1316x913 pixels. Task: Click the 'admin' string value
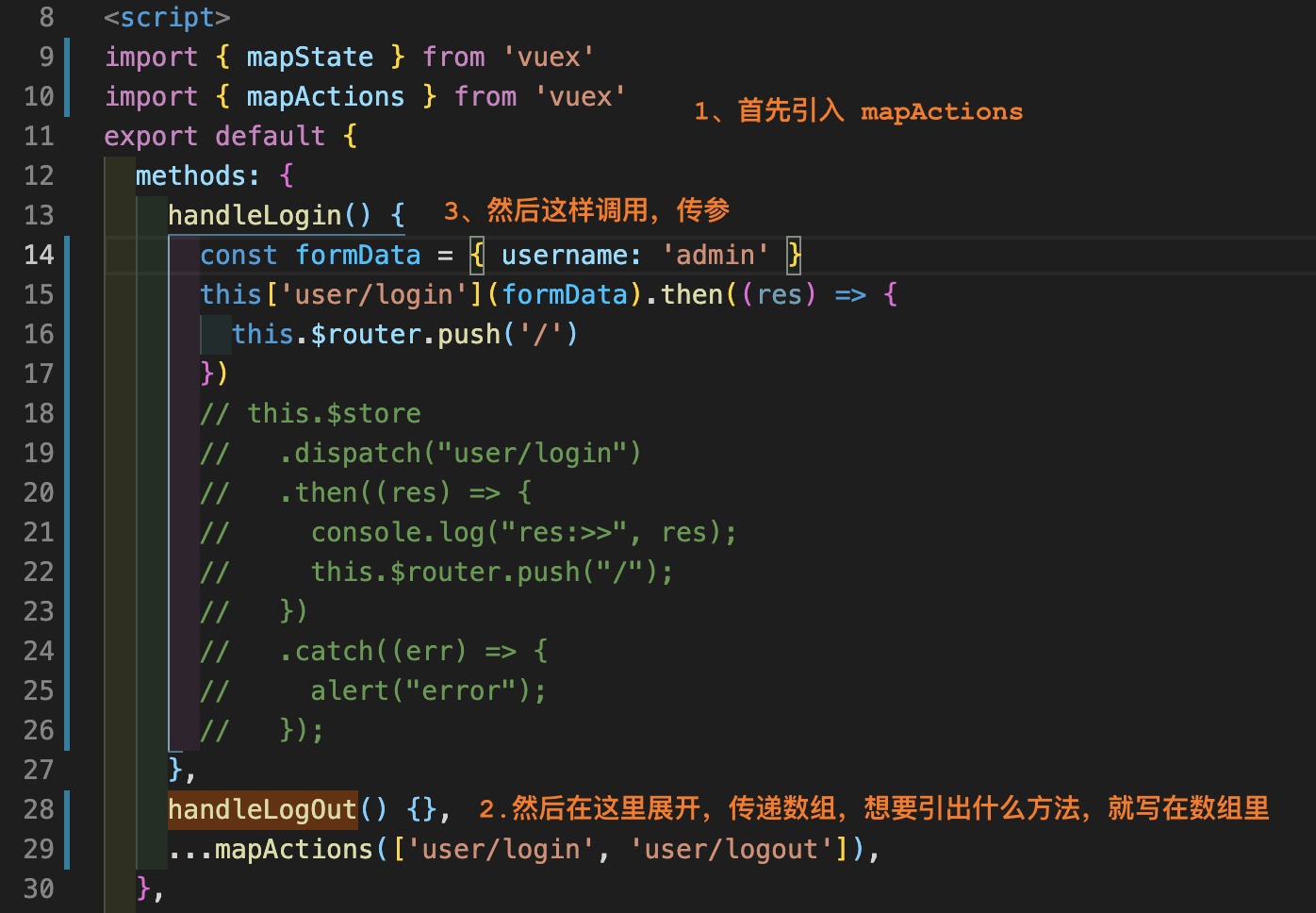(x=716, y=255)
